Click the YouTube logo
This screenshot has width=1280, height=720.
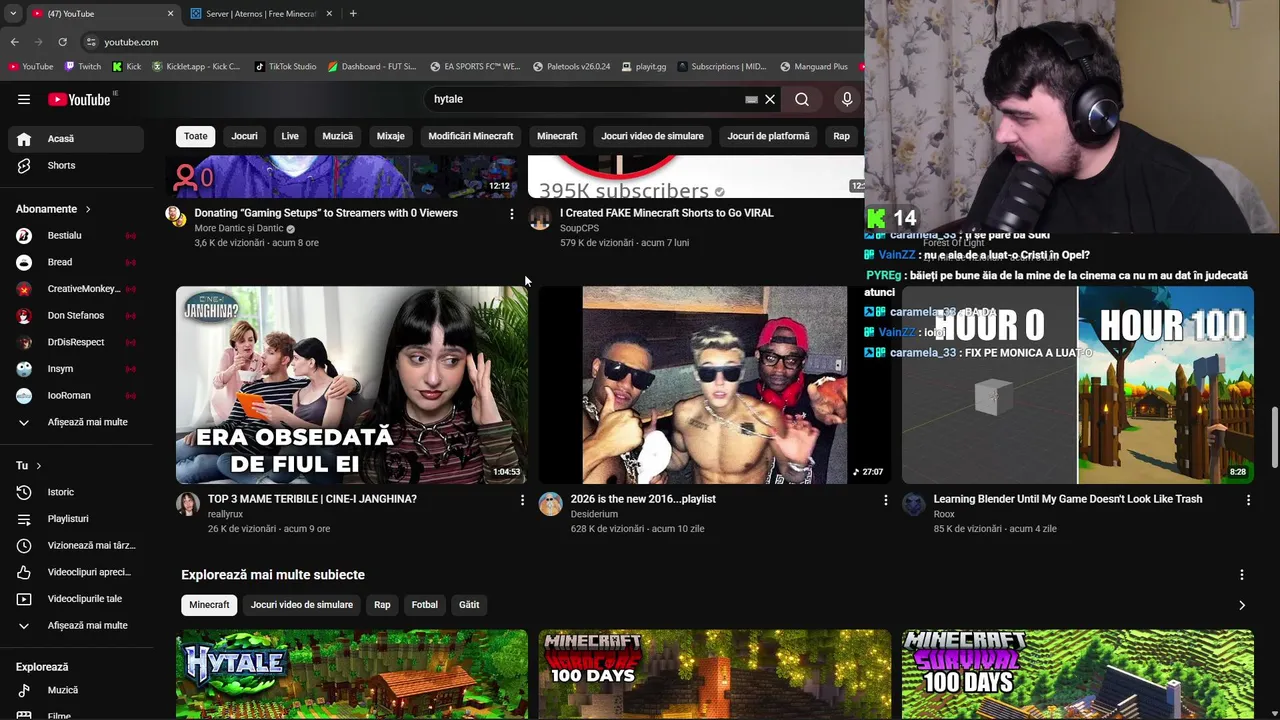coord(80,99)
